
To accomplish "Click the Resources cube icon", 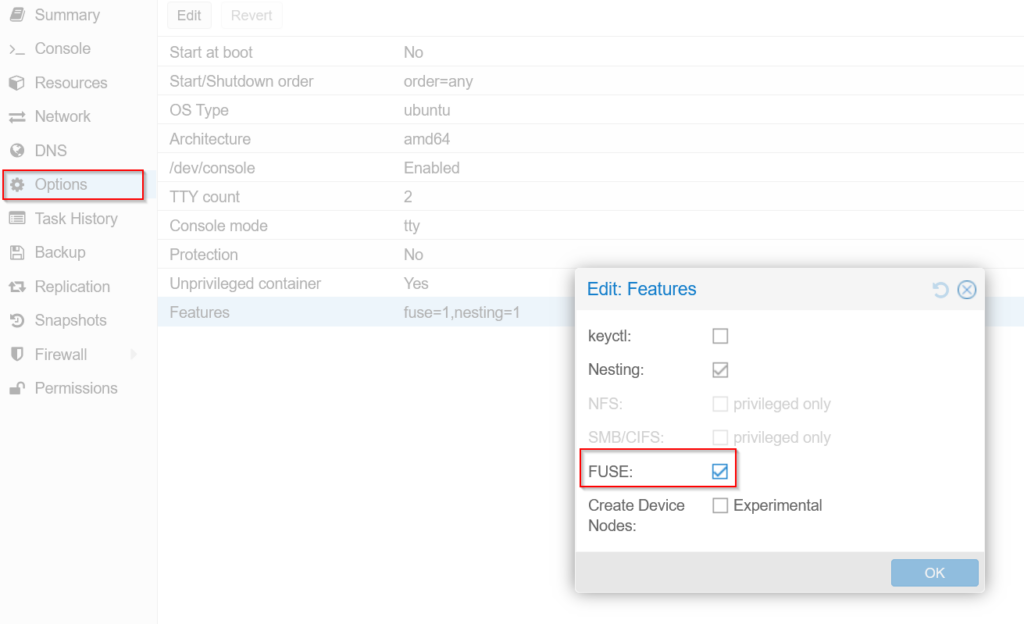I will click(x=18, y=82).
